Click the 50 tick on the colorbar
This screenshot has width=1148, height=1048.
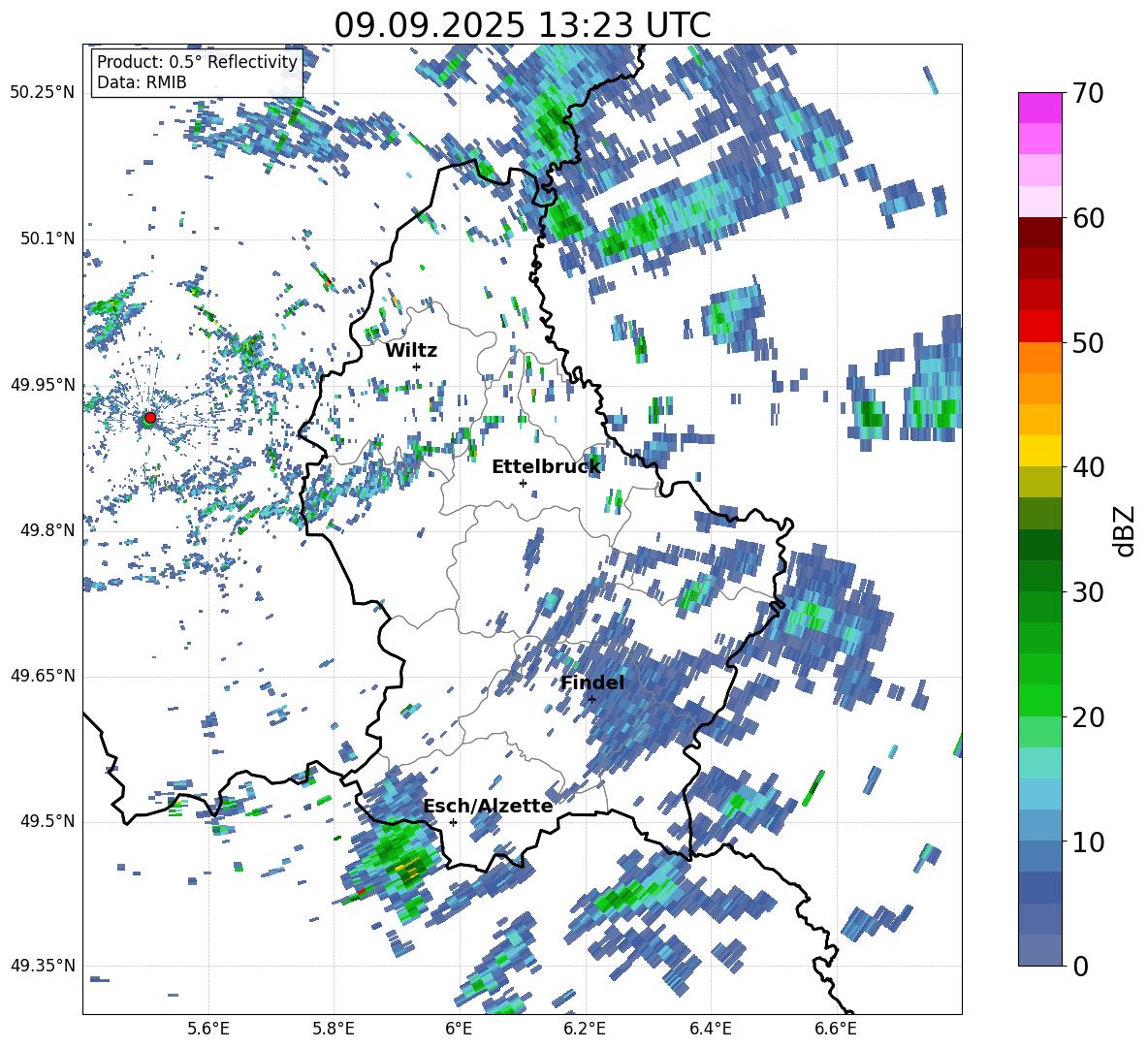pos(1087,343)
